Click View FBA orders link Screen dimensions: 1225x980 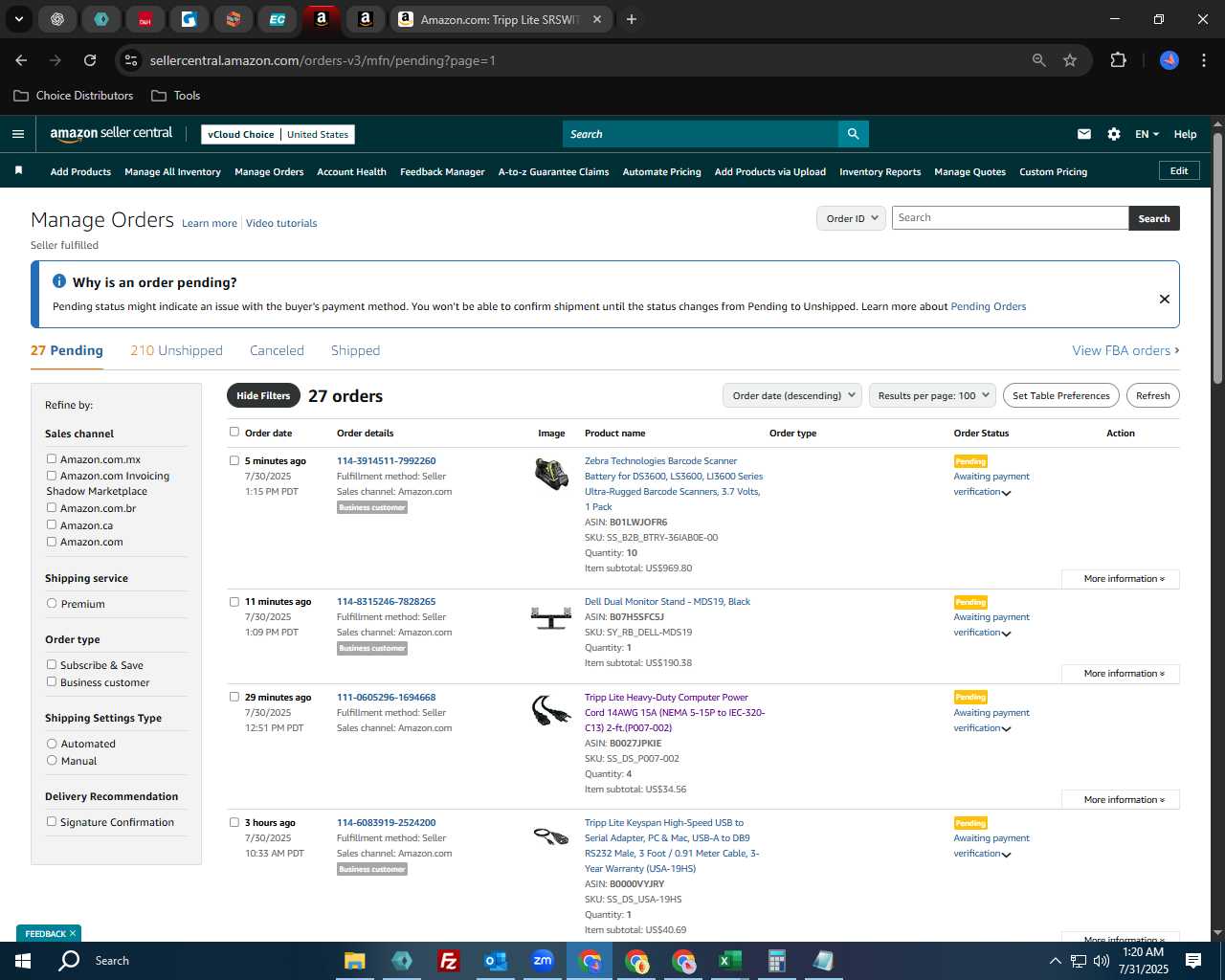click(x=1125, y=350)
